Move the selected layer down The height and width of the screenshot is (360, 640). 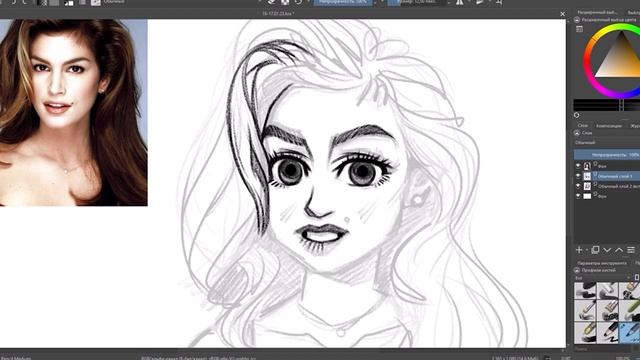coord(607,250)
